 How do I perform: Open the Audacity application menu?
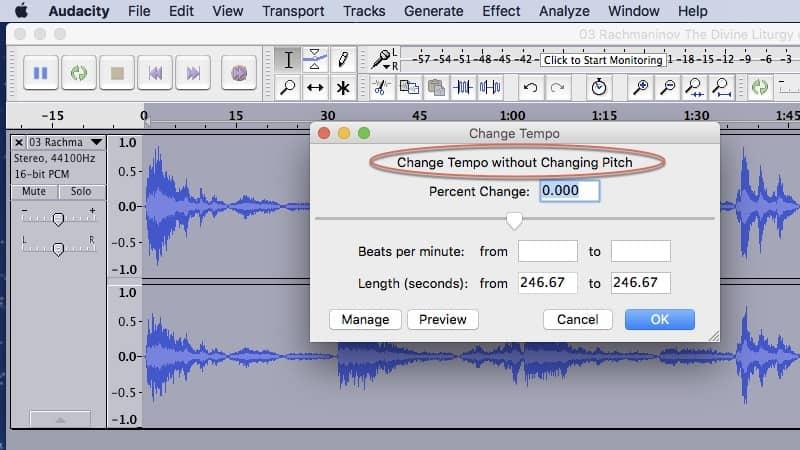79,11
